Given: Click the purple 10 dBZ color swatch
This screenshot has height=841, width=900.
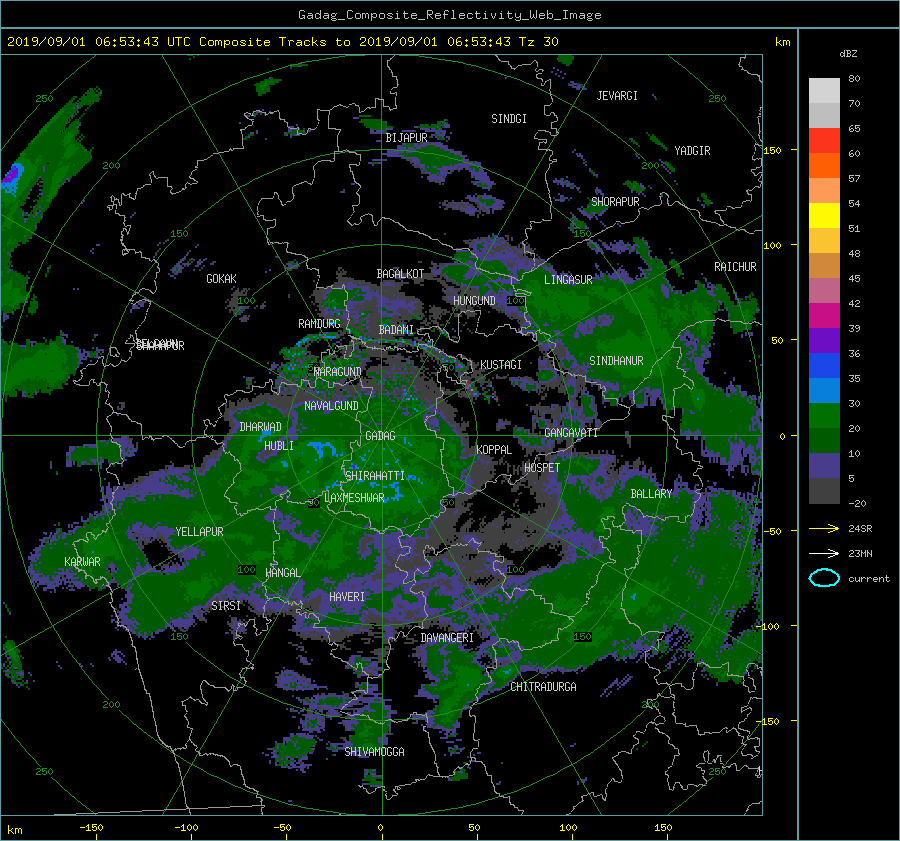Looking at the screenshot, I should (x=824, y=466).
